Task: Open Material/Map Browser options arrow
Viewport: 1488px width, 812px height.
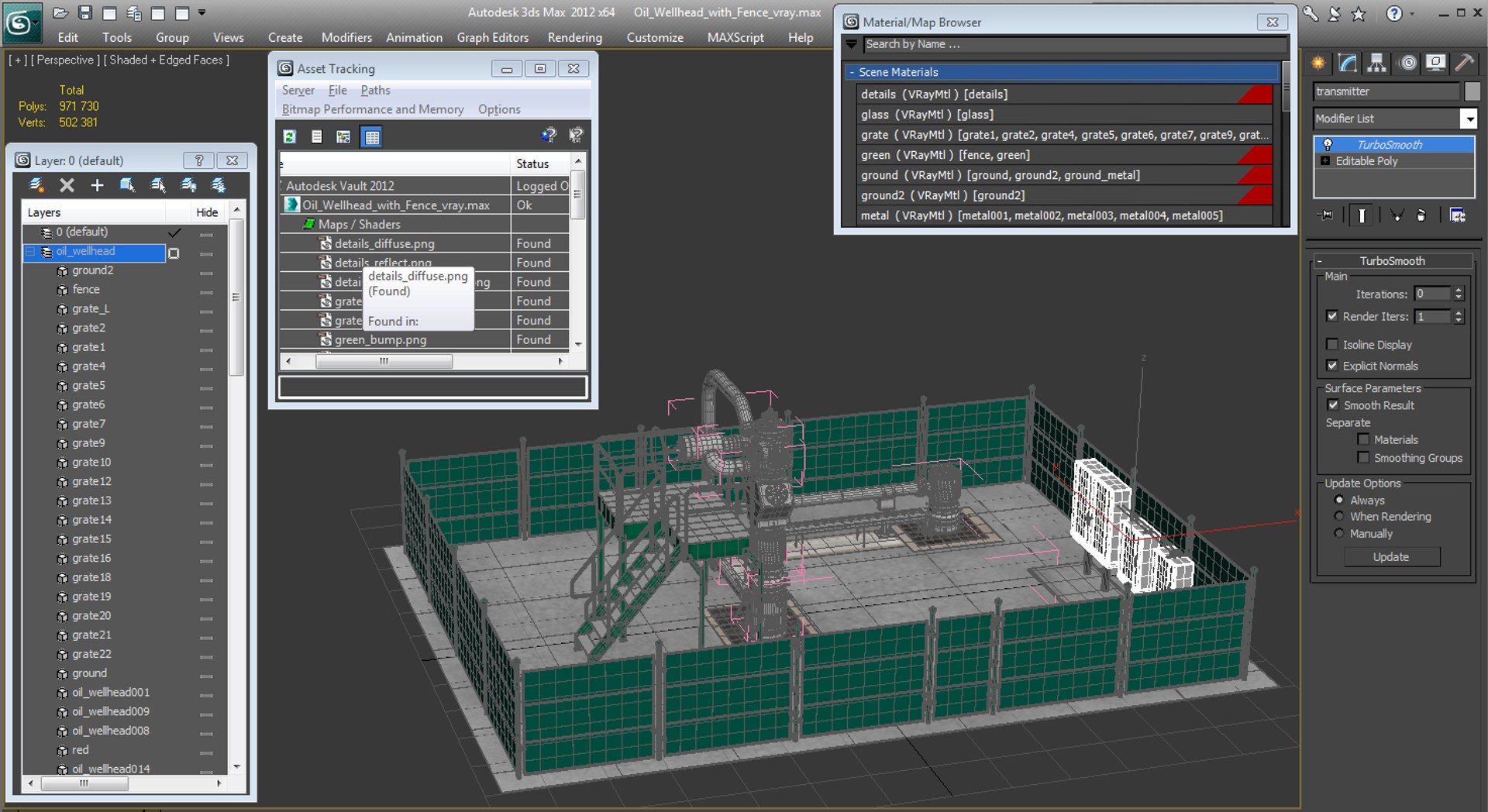Action: [852, 44]
